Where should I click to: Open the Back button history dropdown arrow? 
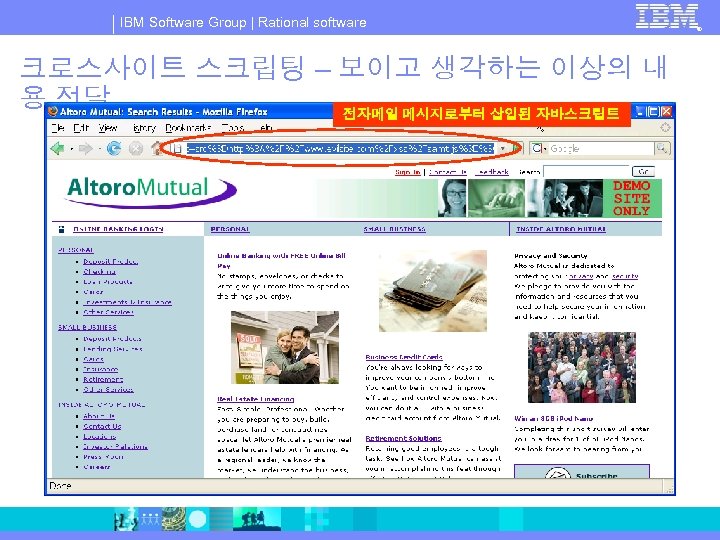point(72,149)
